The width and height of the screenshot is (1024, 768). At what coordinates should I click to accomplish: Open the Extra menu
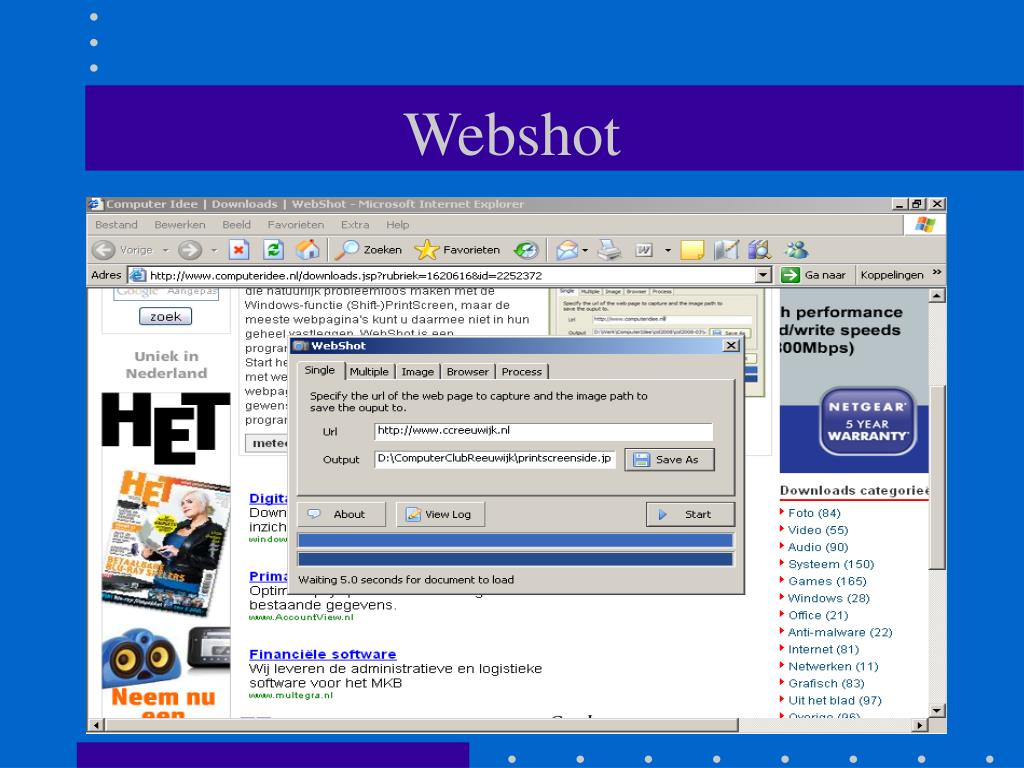355,225
